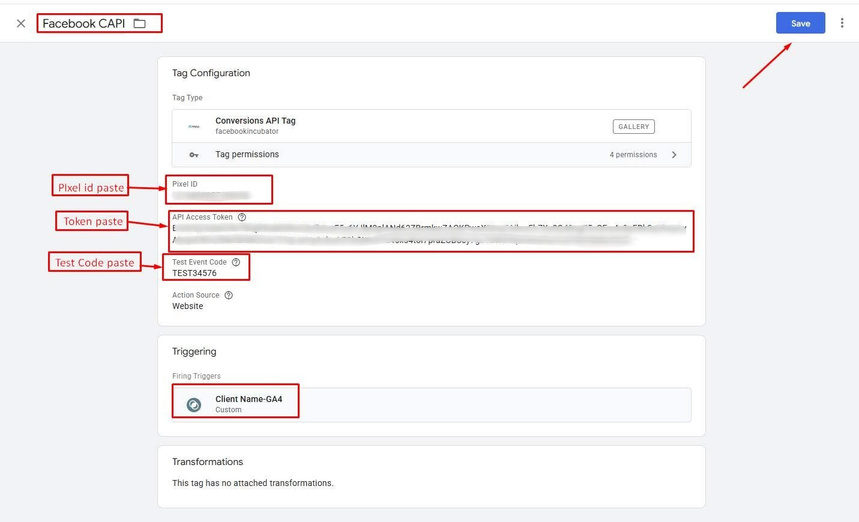Expand Tag permissions with the chevron arrow

[x=674, y=155]
